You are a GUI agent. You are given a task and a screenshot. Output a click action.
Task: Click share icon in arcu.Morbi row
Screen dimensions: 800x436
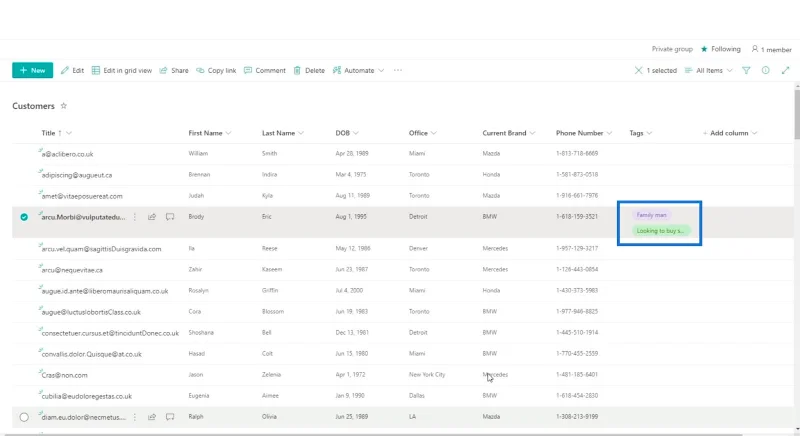[x=152, y=217]
